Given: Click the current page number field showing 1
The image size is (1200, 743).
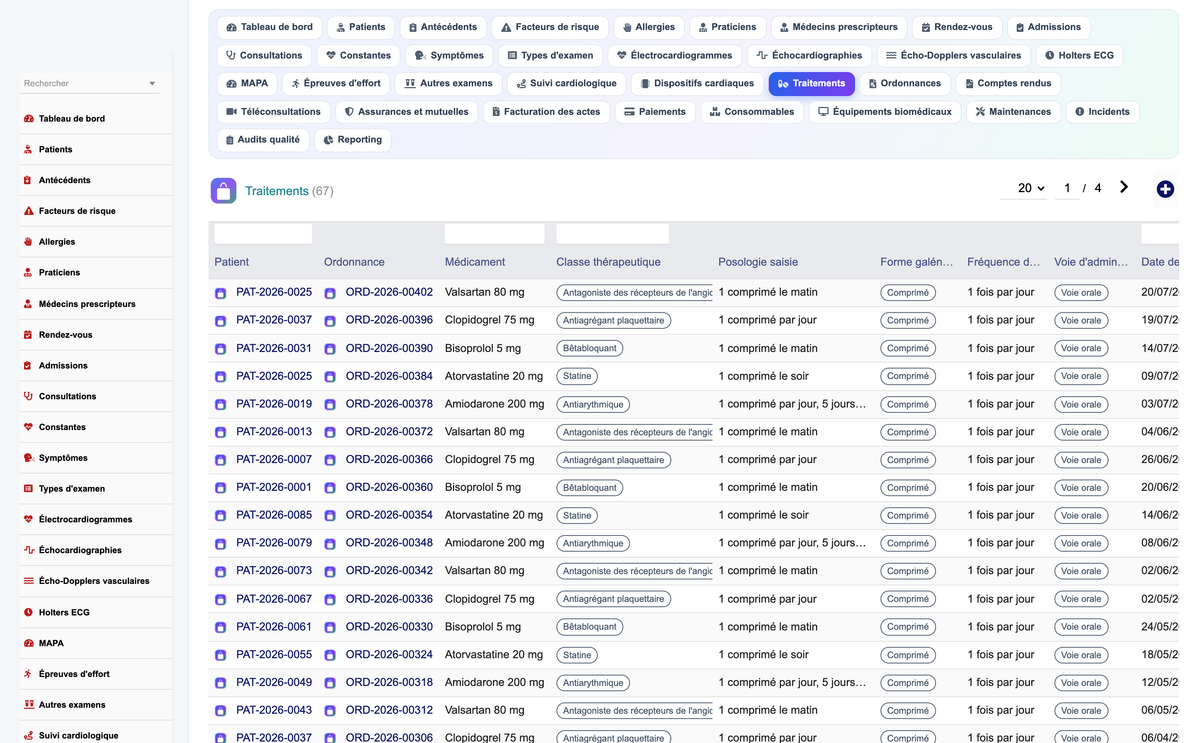Looking at the screenshot, I should tap(1067, 188).
